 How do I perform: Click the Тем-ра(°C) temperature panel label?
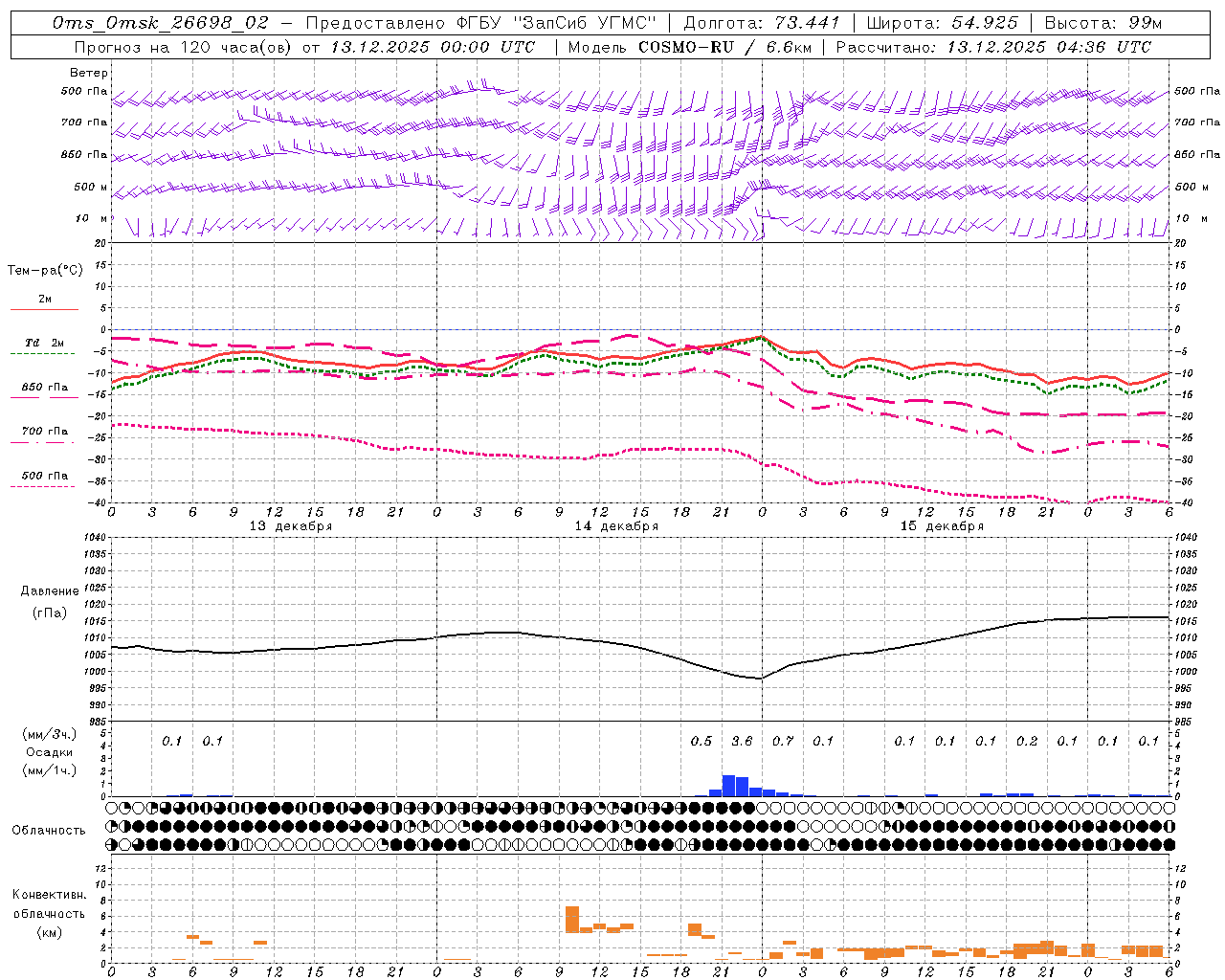coord(45,271)
